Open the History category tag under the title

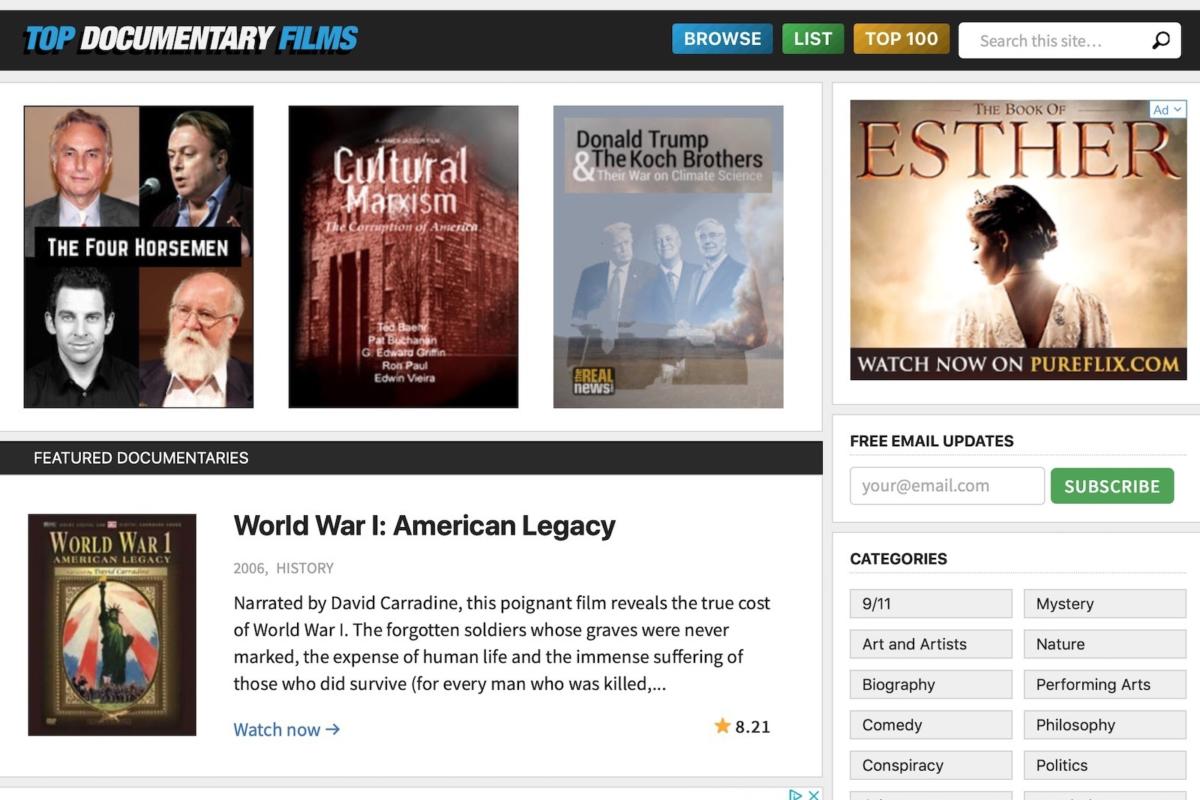click(305, 568)
